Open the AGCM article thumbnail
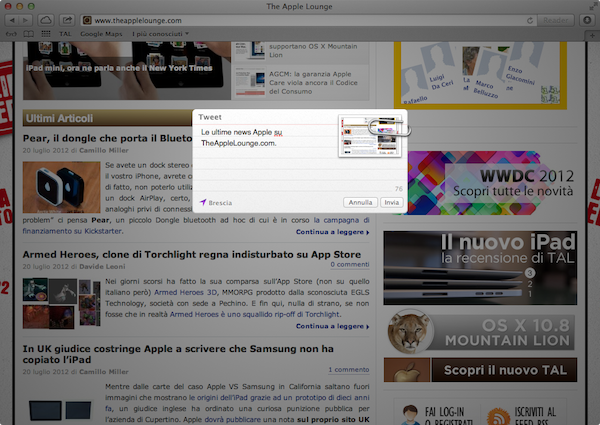This screenshot has width=600, height=425. [x=250, y=82]
